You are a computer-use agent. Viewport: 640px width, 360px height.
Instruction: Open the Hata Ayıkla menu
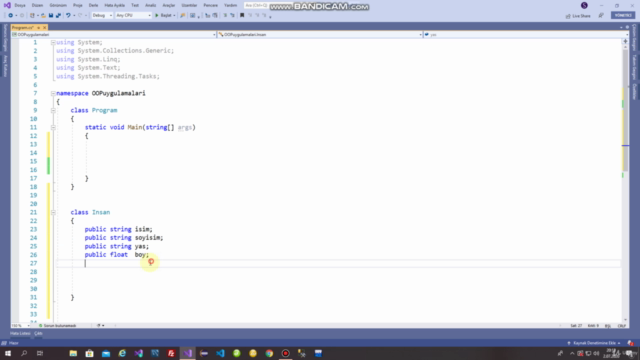point(114,5)
